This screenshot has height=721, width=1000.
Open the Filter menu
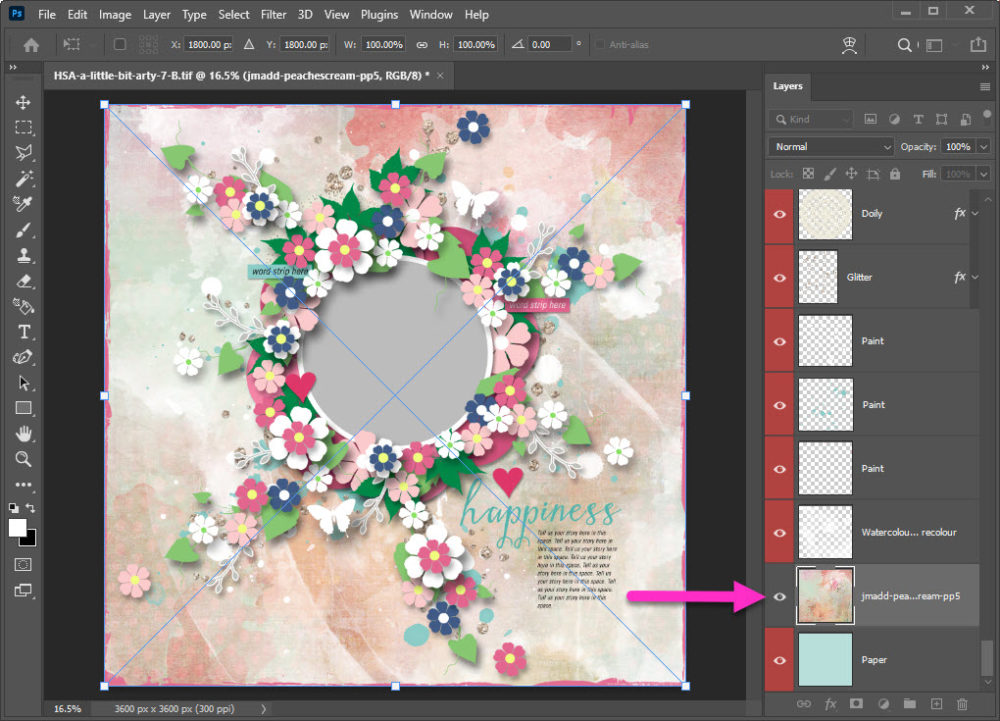[273, 15]
